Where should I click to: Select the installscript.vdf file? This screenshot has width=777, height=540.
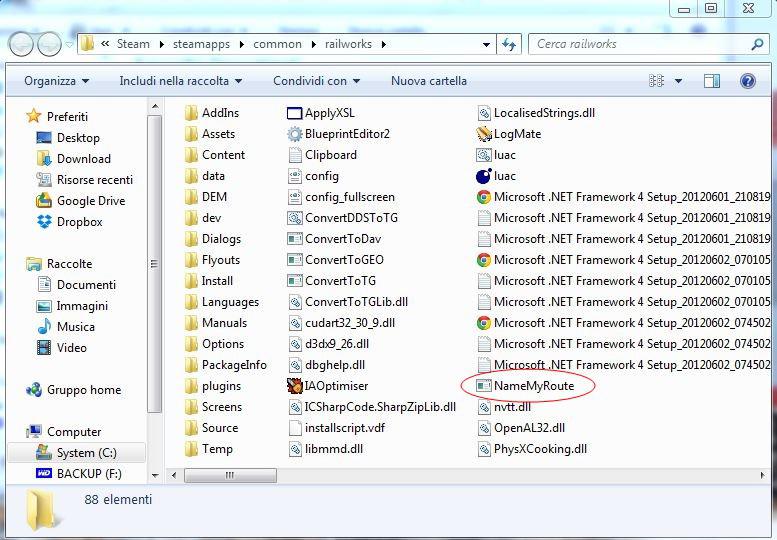coord(336,428)
